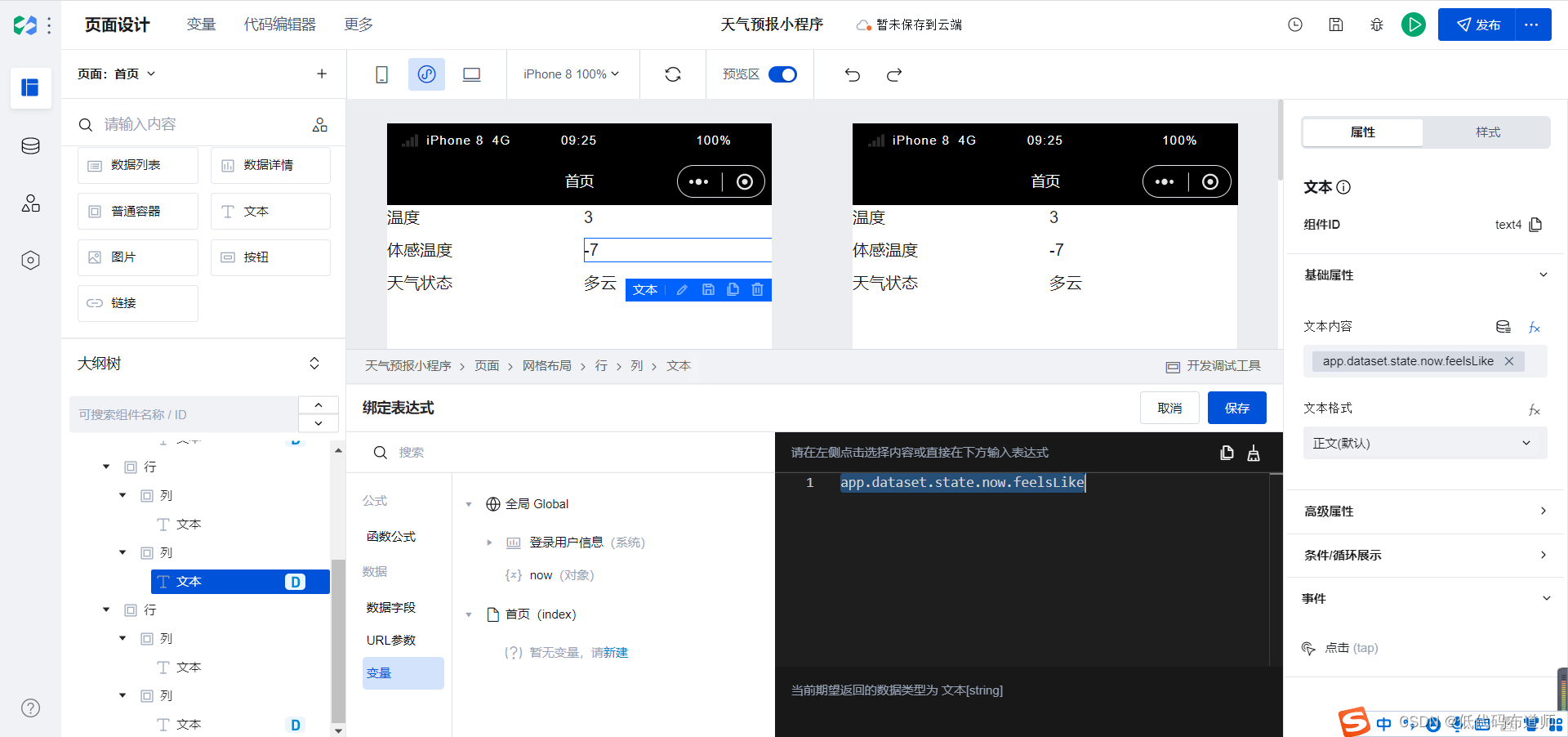Delete the selected text component trash icon
The width and height of the screenshot is (1568, 737).
(x=758, y=290)
